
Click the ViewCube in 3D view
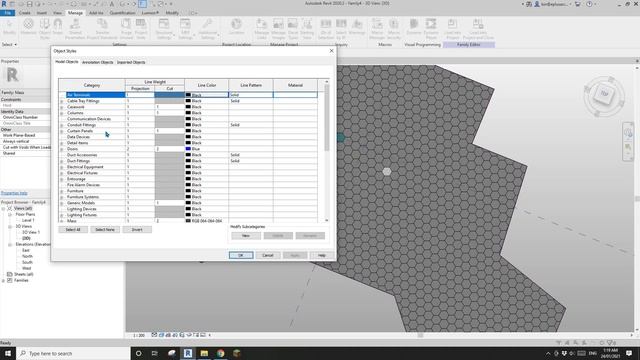[x=604, y=95]
